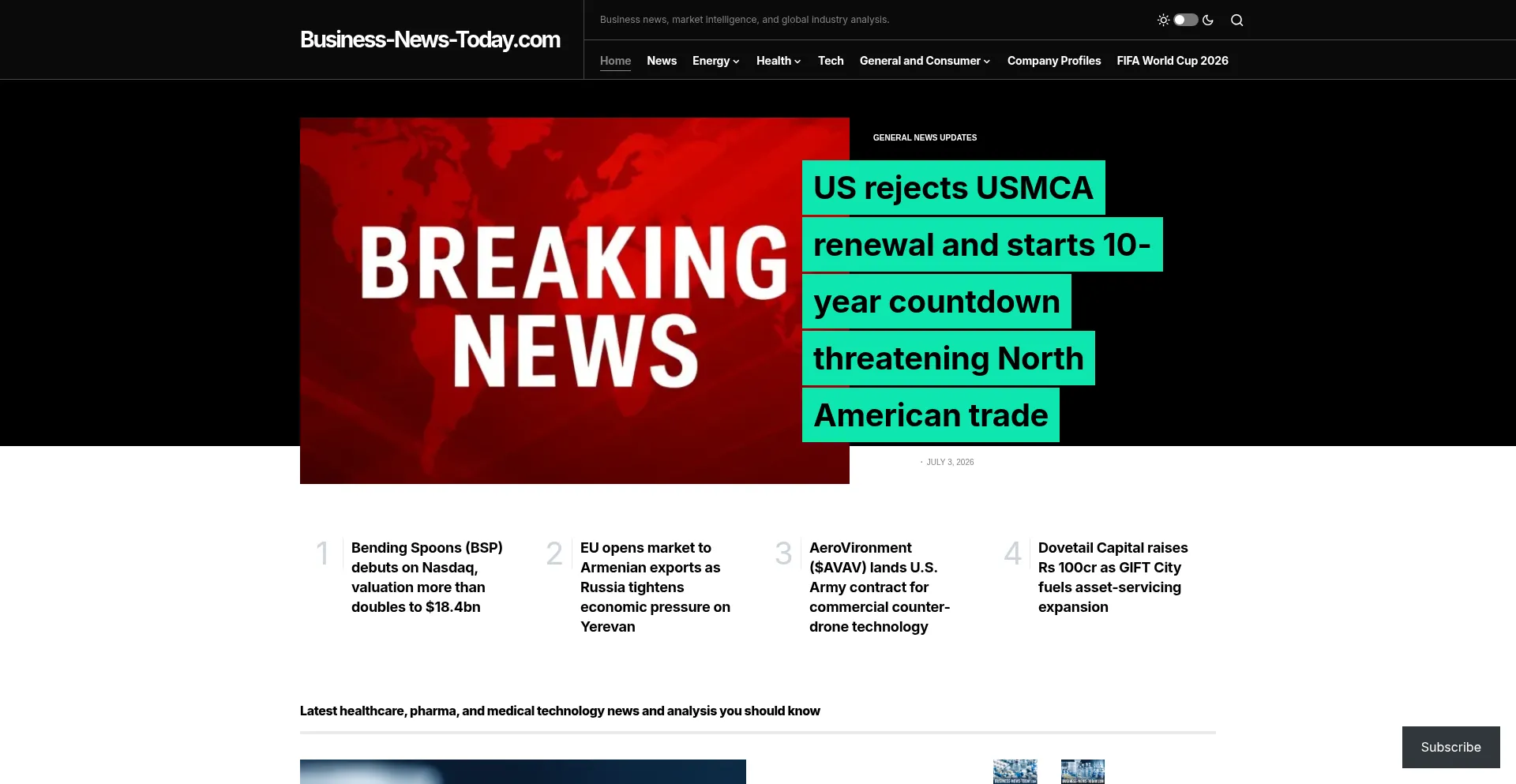Open the Tech menu item
Screen dimensions: 1516x784
[831, 61]
